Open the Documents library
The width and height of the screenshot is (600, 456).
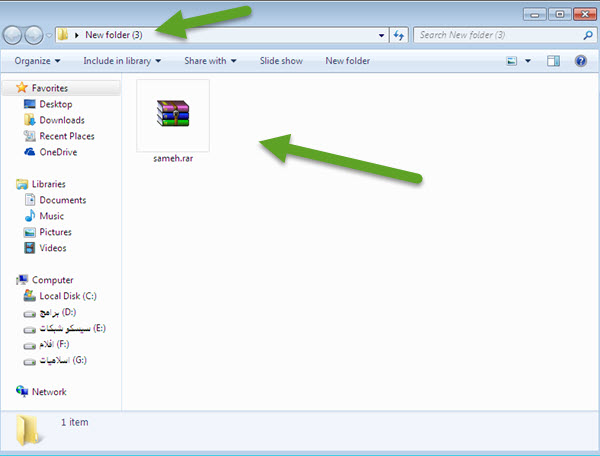(63, 200)
